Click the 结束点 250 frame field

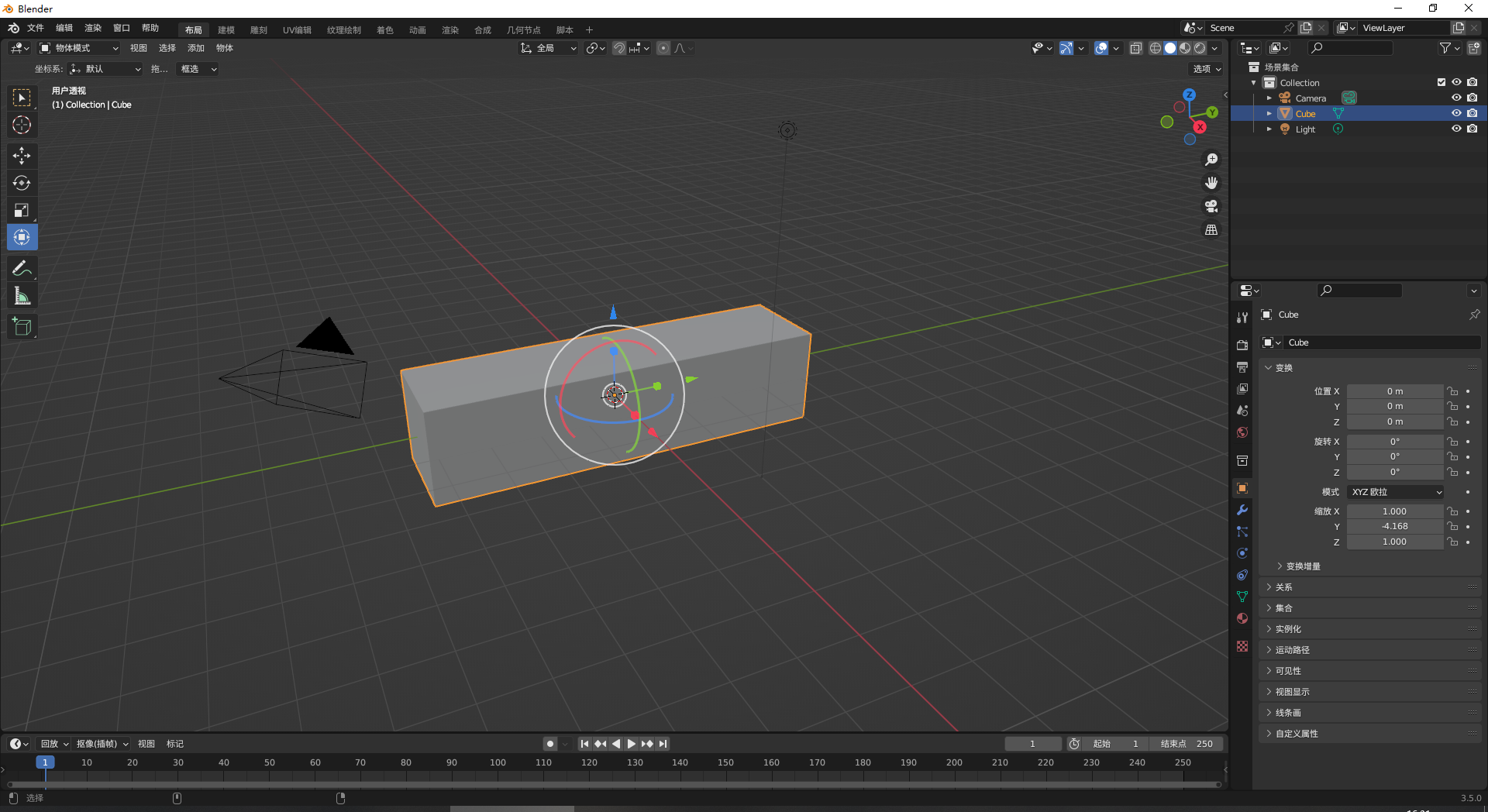click(1187, 744)
